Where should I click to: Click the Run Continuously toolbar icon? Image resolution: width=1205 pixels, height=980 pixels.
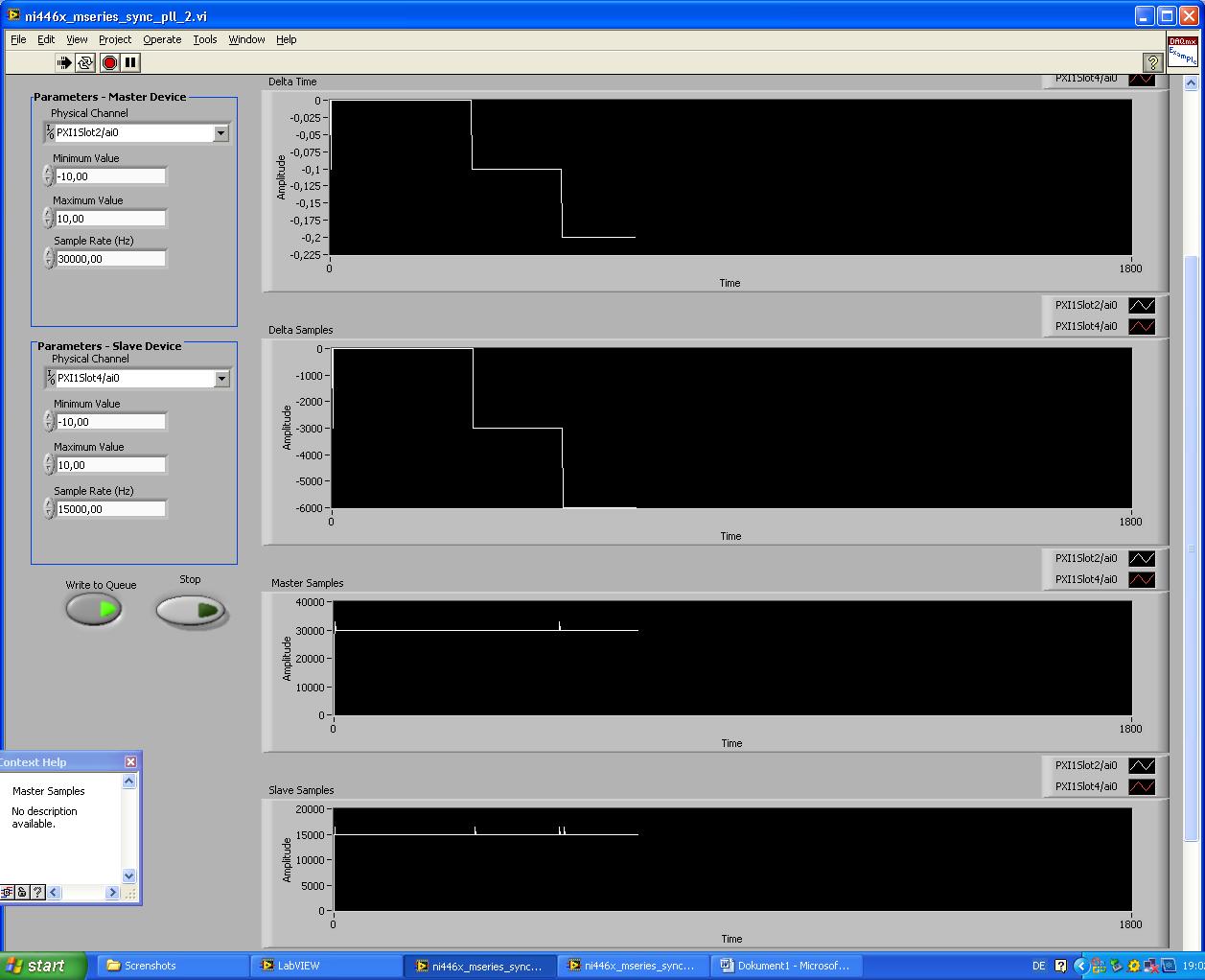[x=85, y=62]
